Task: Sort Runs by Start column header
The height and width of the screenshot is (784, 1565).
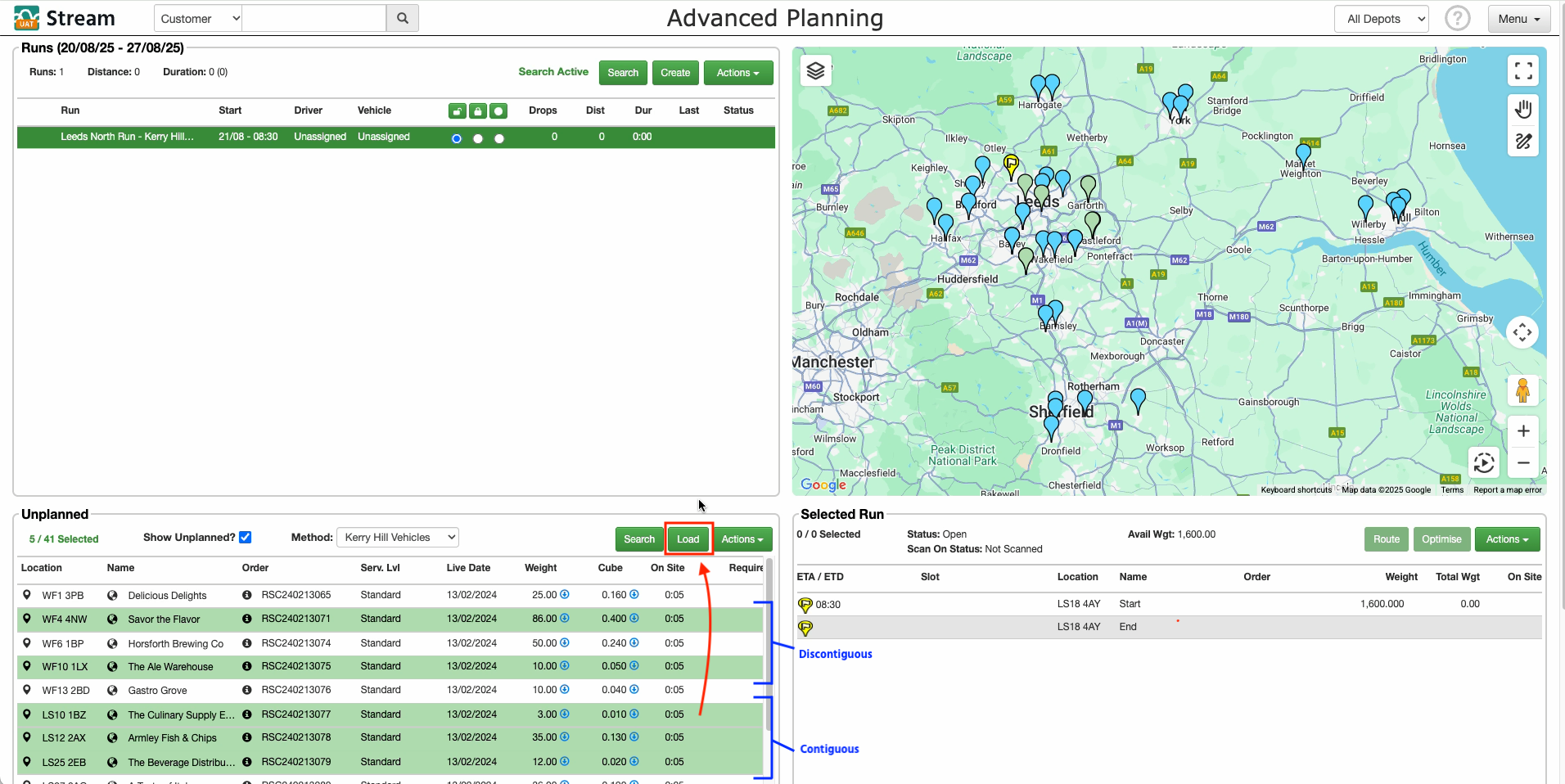Action: [x=230, y=110]
